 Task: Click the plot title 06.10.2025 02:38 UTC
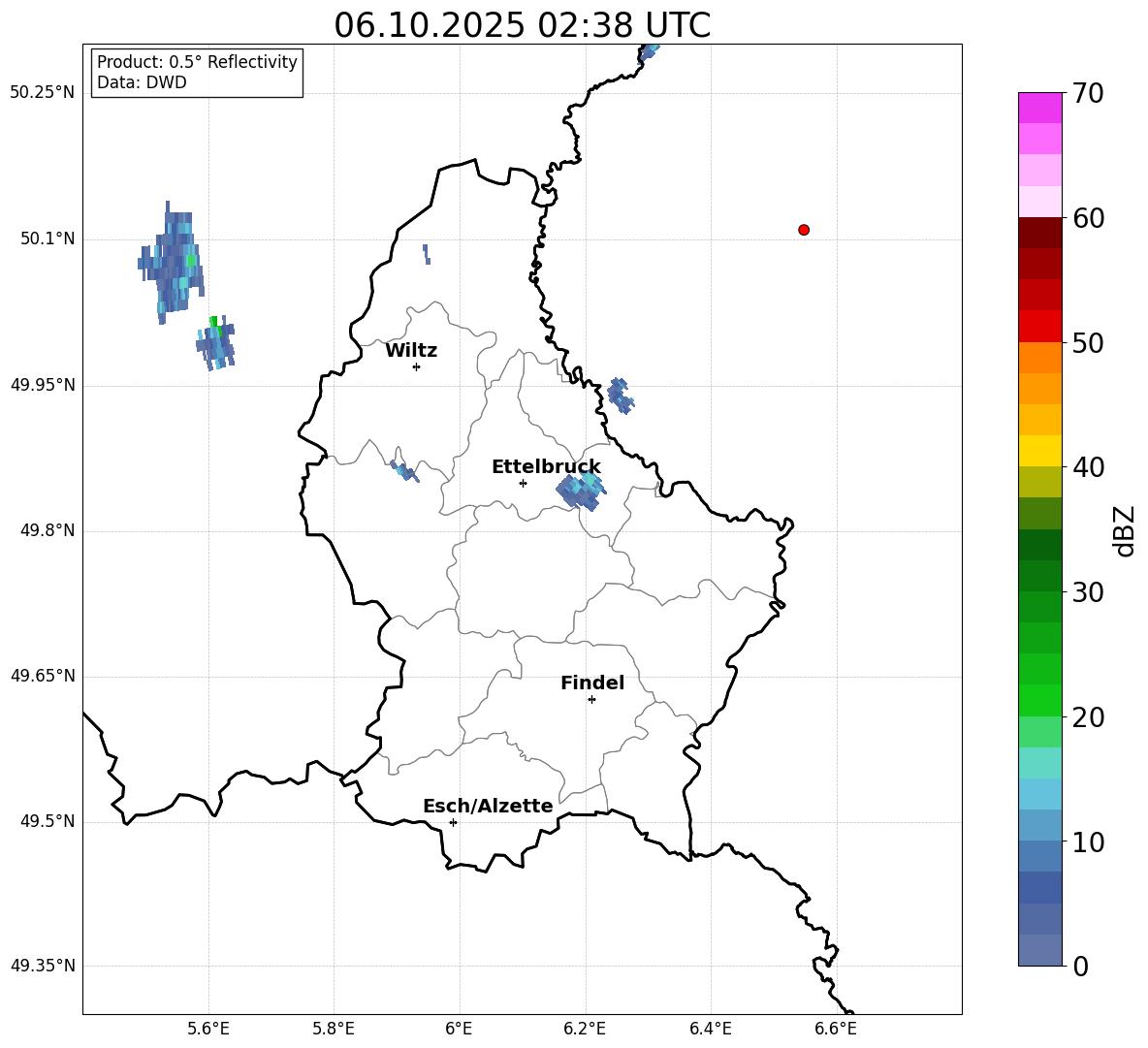(x=522, y=25)
